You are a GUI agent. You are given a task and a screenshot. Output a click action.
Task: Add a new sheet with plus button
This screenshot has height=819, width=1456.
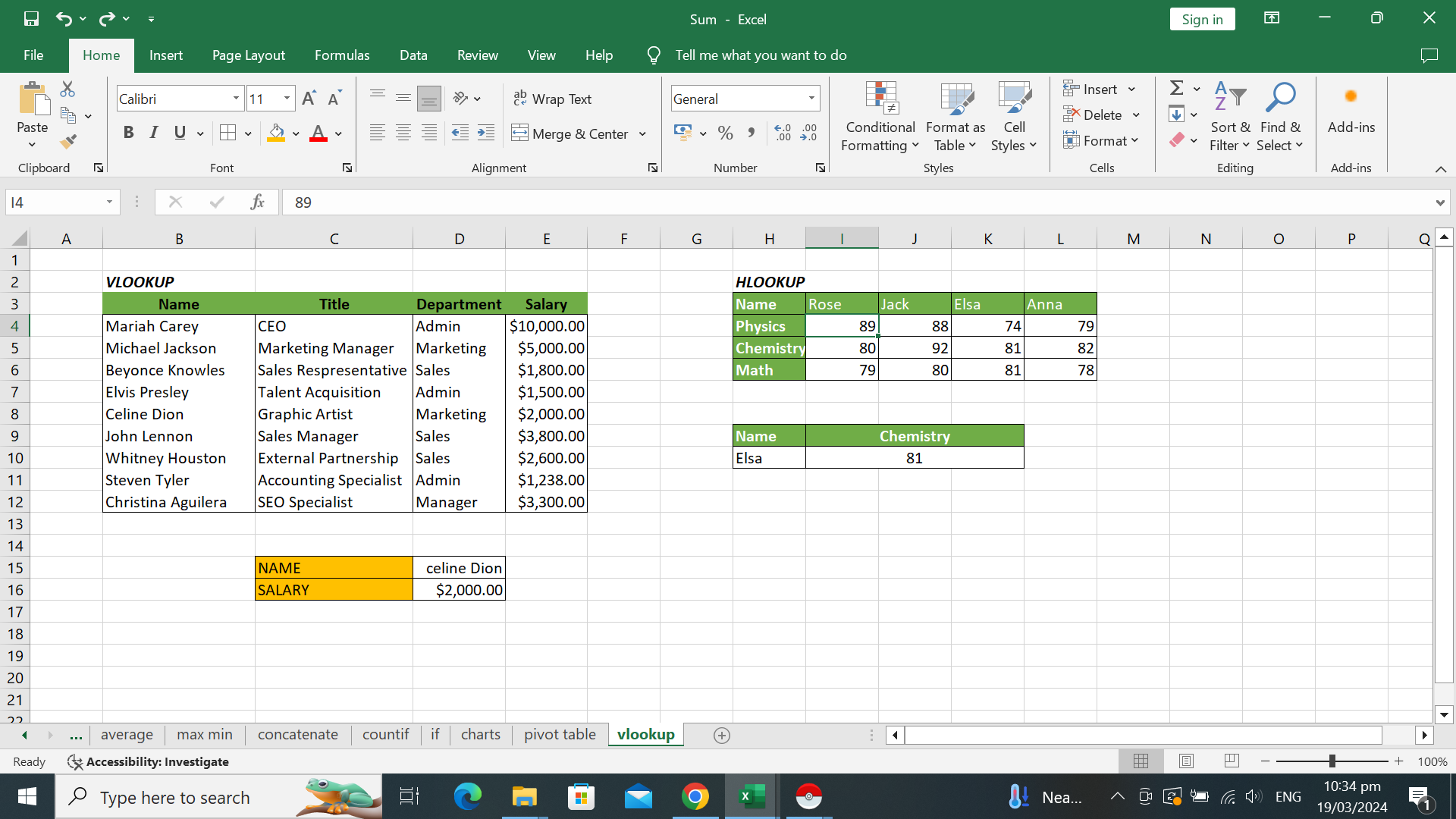click(722, 735)
